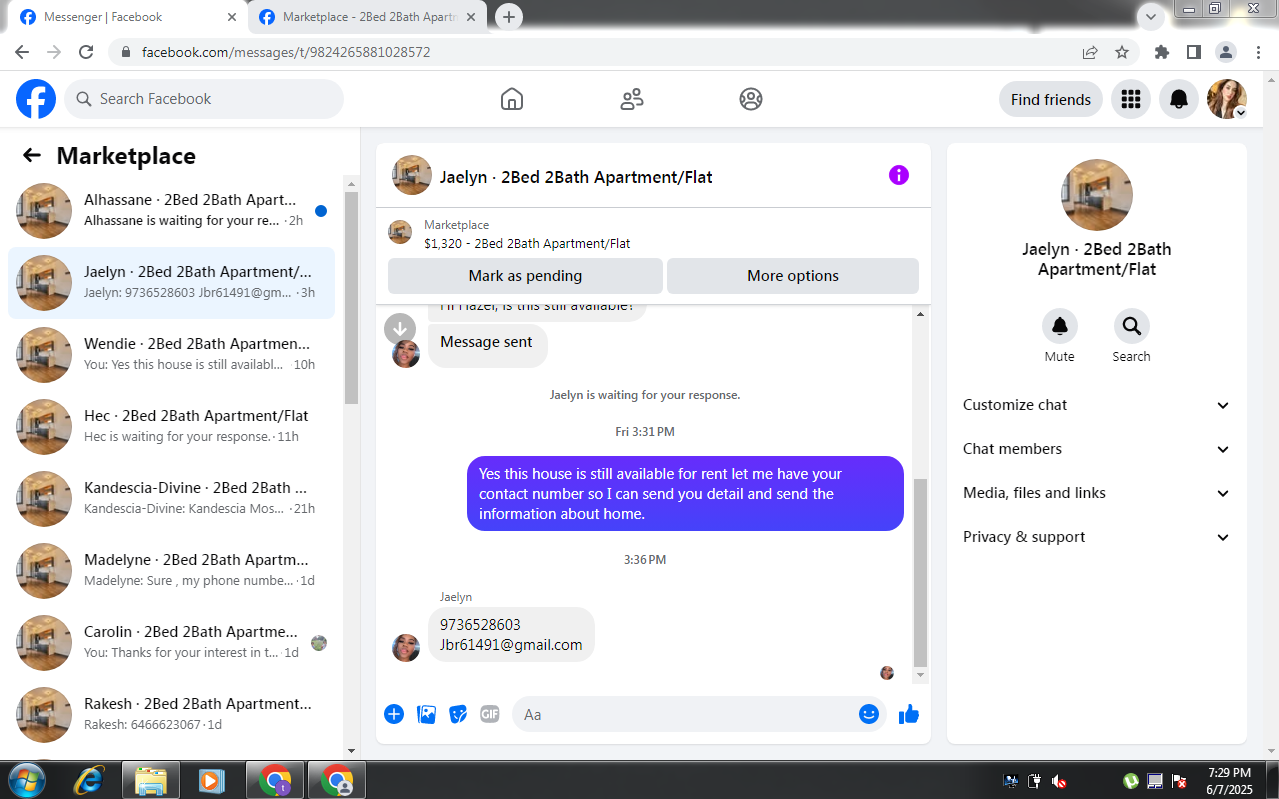Click in the Search Facebook field

point(204,99)
